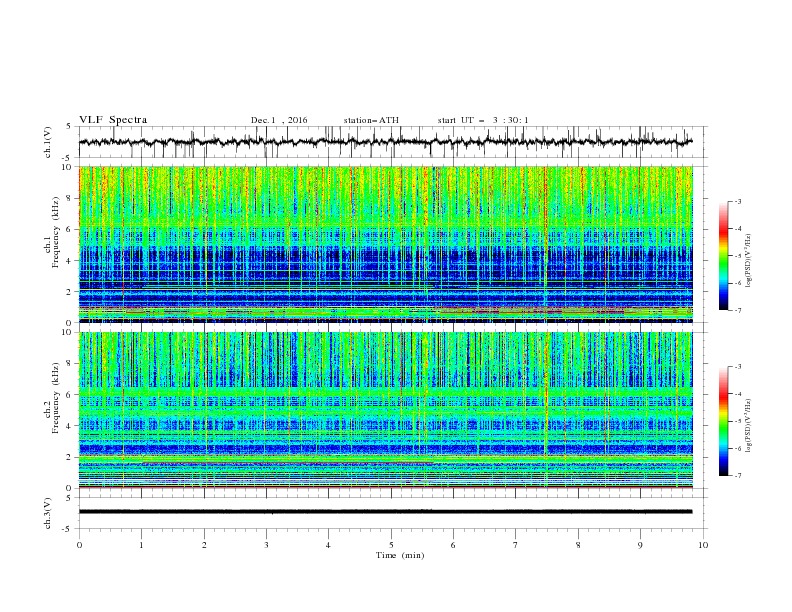
Task: Click the "10" kHz tick of ch.2 spectrogram
Action: 68,332
